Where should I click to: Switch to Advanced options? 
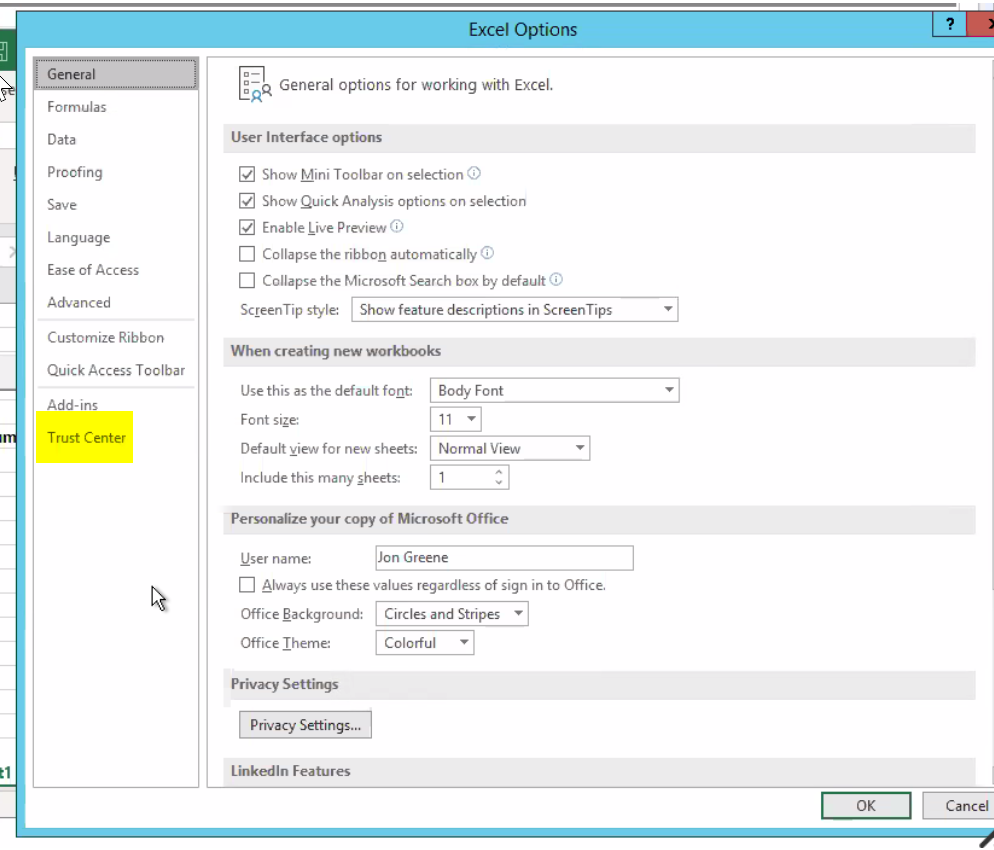click(116, 303)
